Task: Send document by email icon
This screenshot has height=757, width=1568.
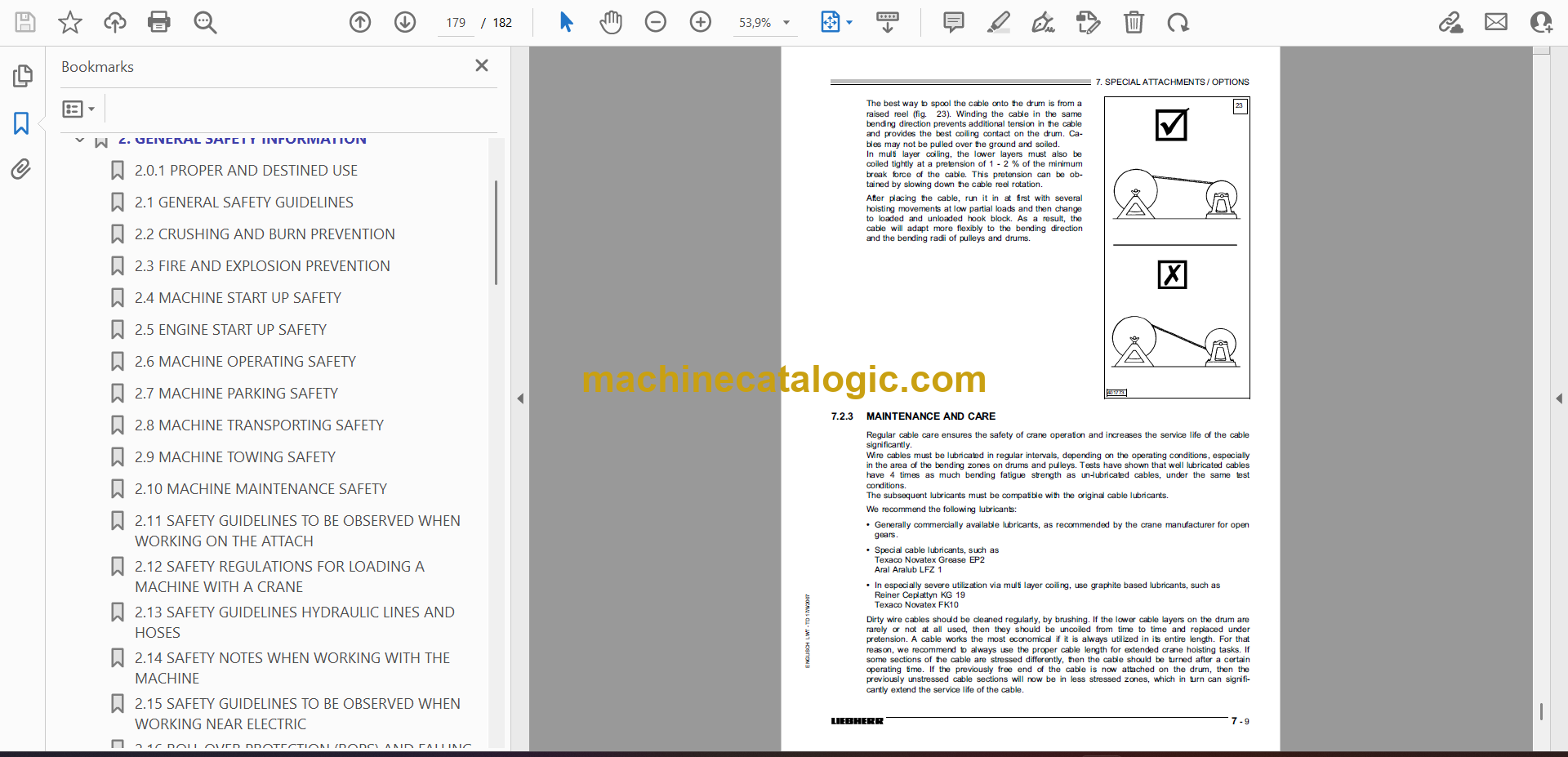Action: pyautogui.click(x=1496, y=22)
